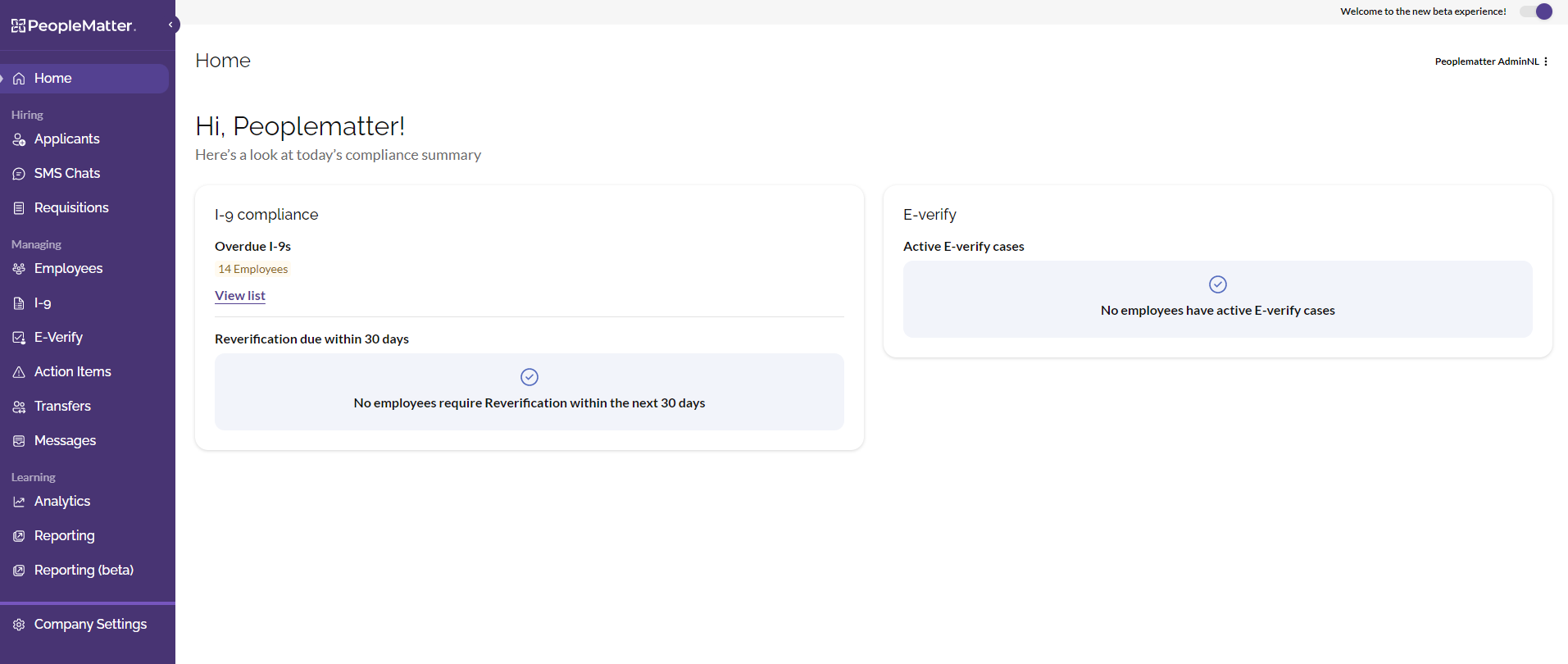The width and height of the screenshot is (1568, 664).
Task: Click the Company Settings gear icon
Action: click(x=19, y=625)
